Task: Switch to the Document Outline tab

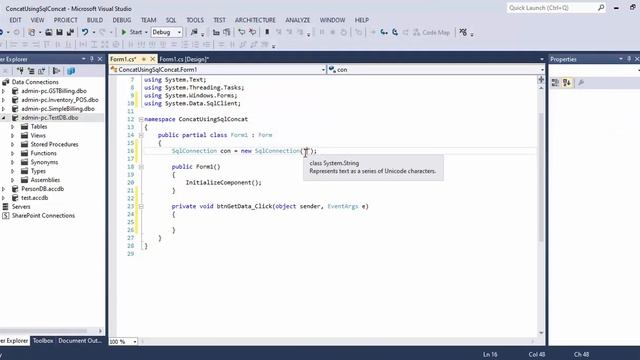Action: [80, 341]
